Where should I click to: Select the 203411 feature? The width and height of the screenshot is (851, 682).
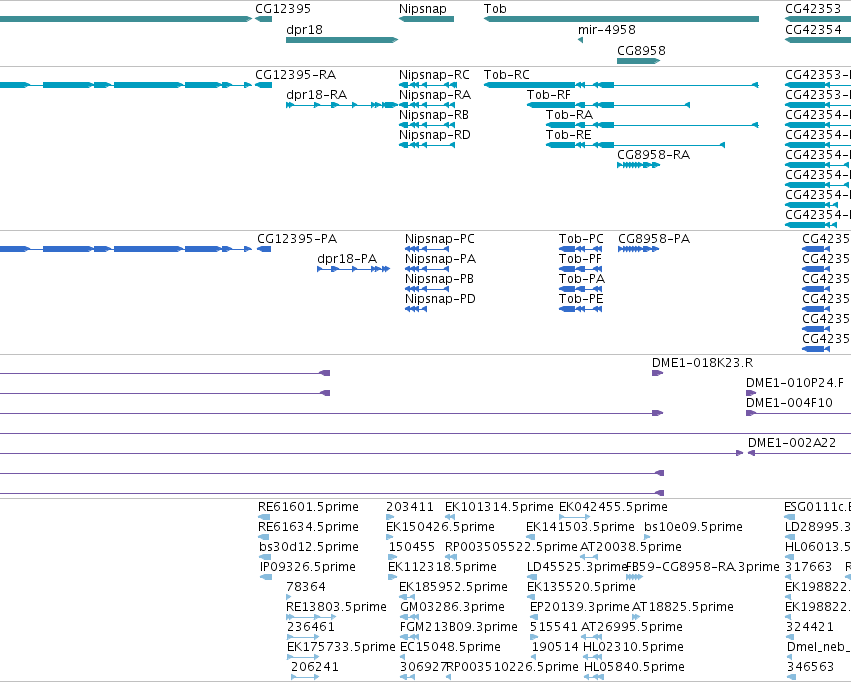[390, 517]
